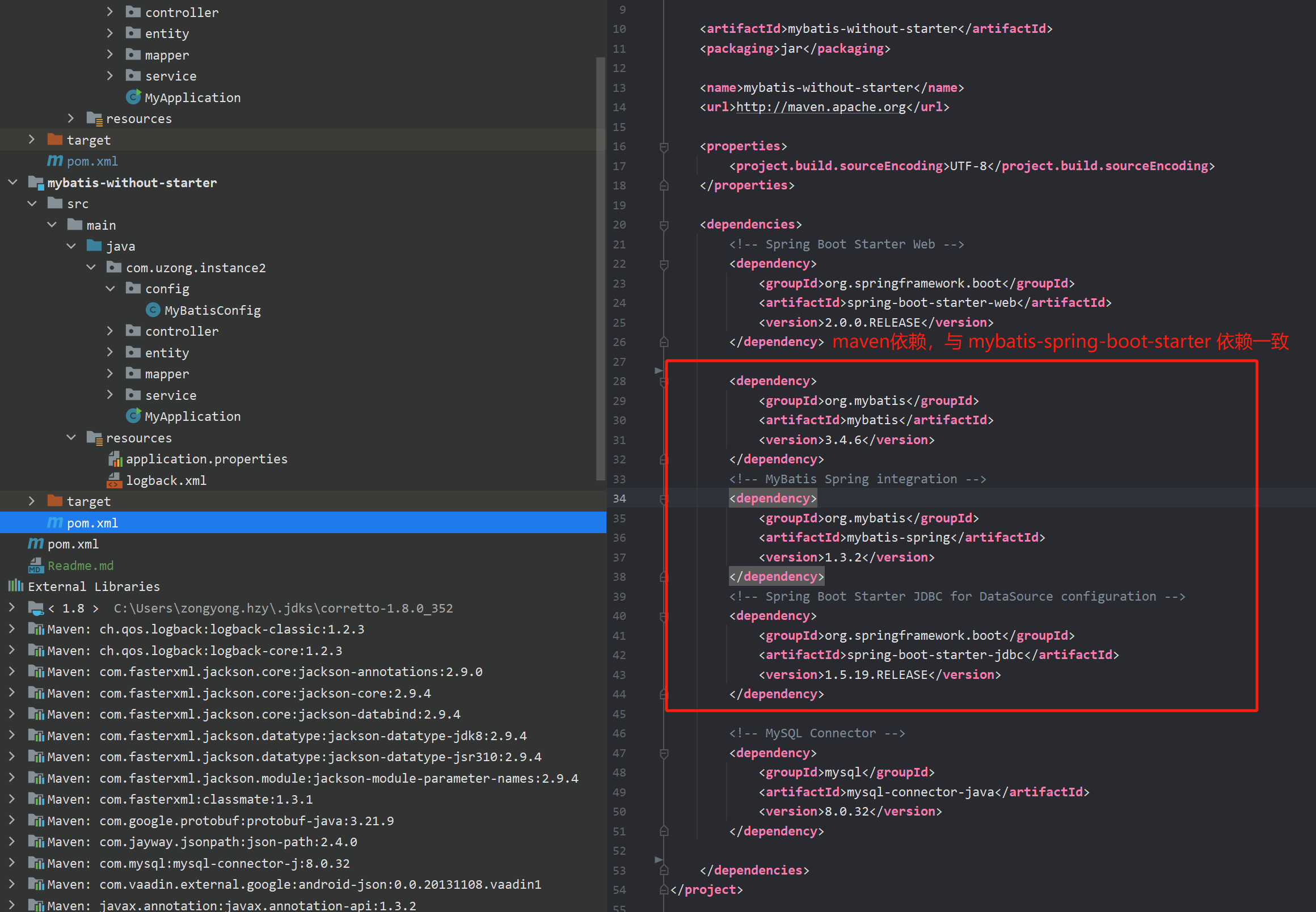Click the JDK 1.8 library icon

36,607
